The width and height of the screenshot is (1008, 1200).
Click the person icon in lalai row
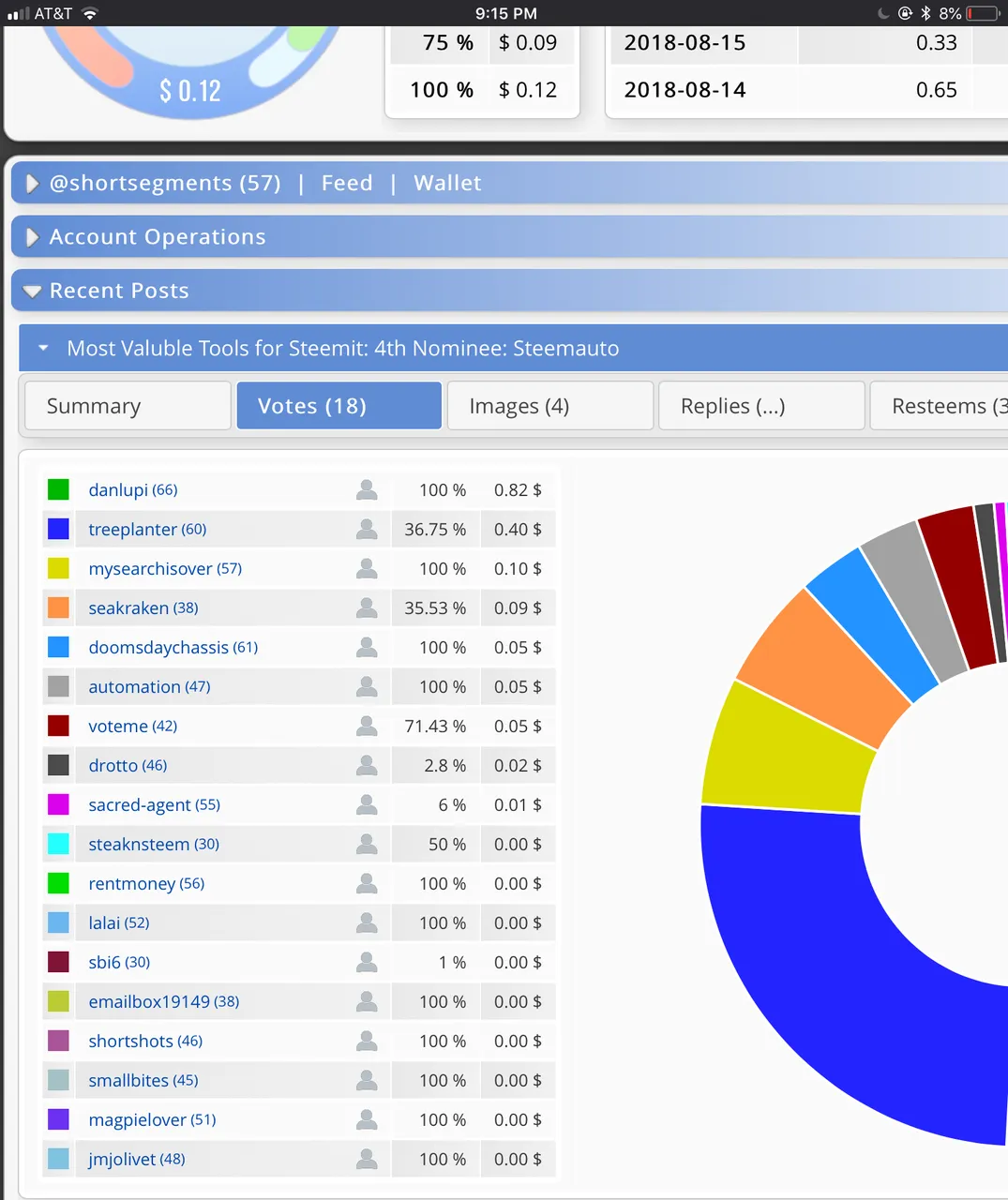[367, 922]
